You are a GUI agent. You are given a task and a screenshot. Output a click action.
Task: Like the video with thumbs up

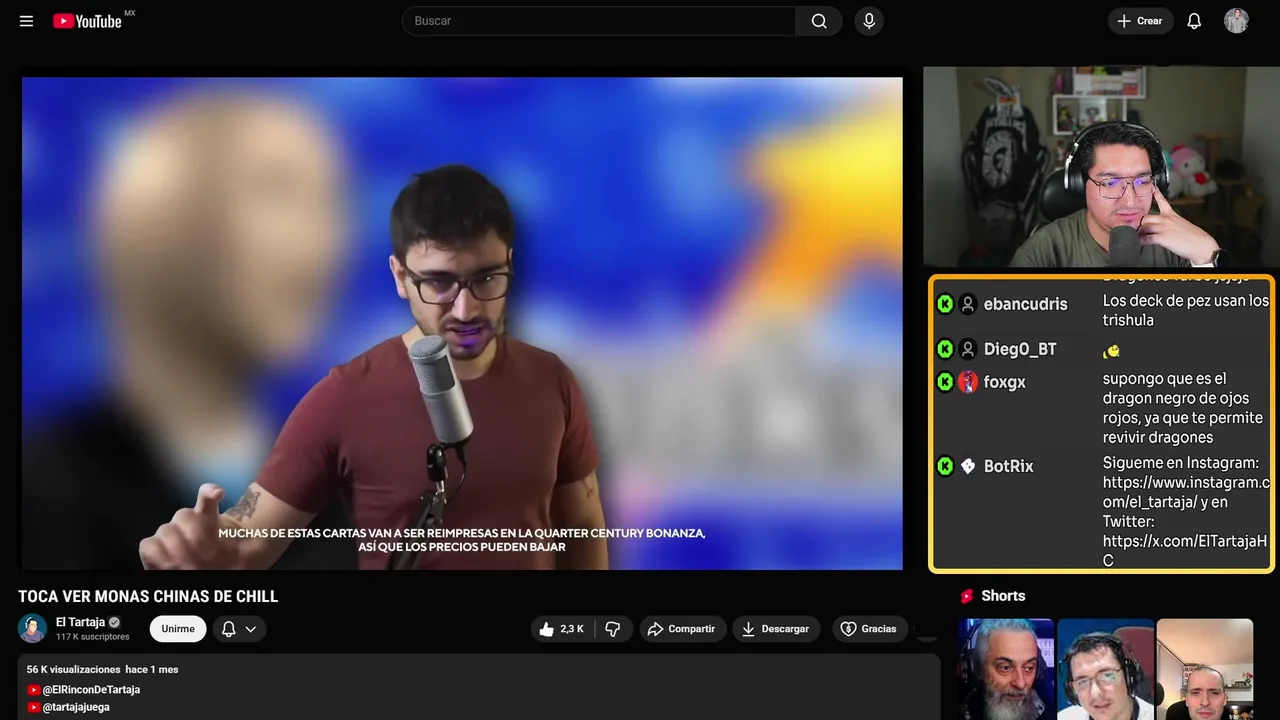click(562, 629)
